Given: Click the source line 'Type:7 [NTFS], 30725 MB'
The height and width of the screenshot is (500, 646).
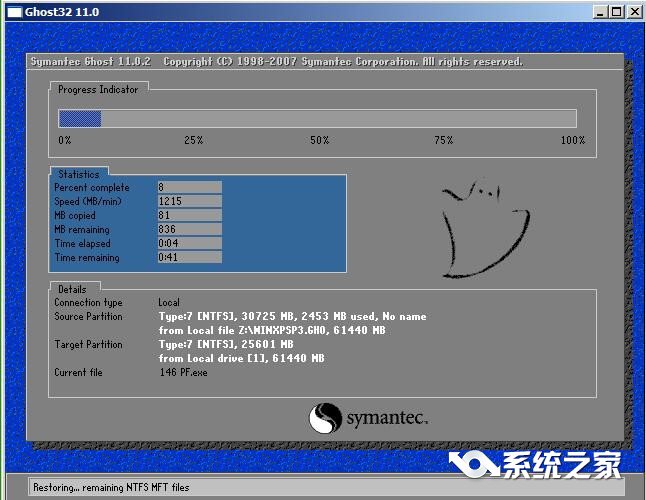Looking at the screenshot, I should pyautogui.click(x=293, y=316).
